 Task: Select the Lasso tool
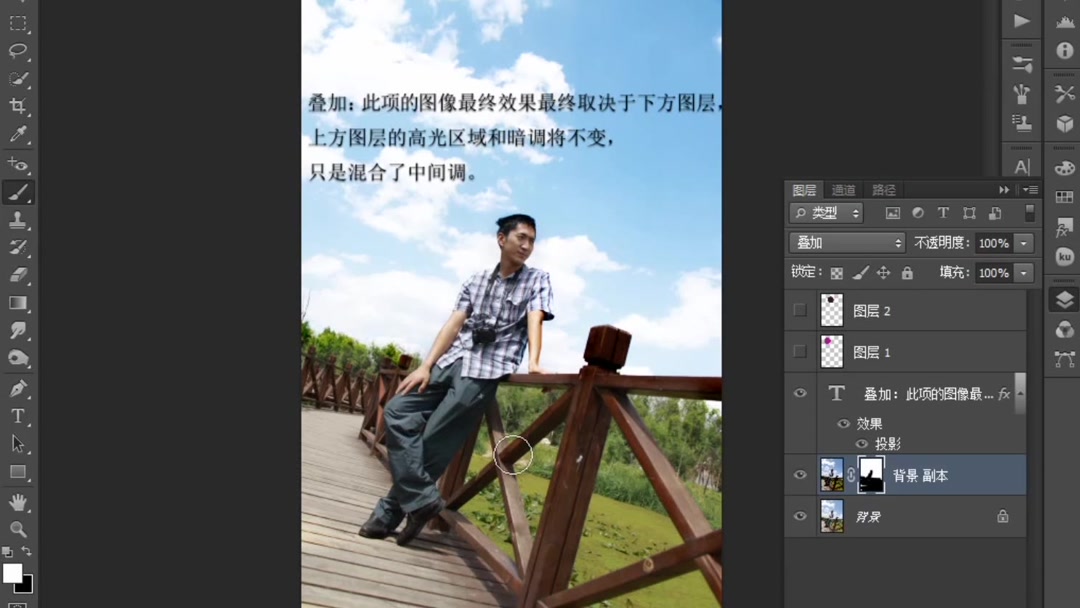pos(18,48)
